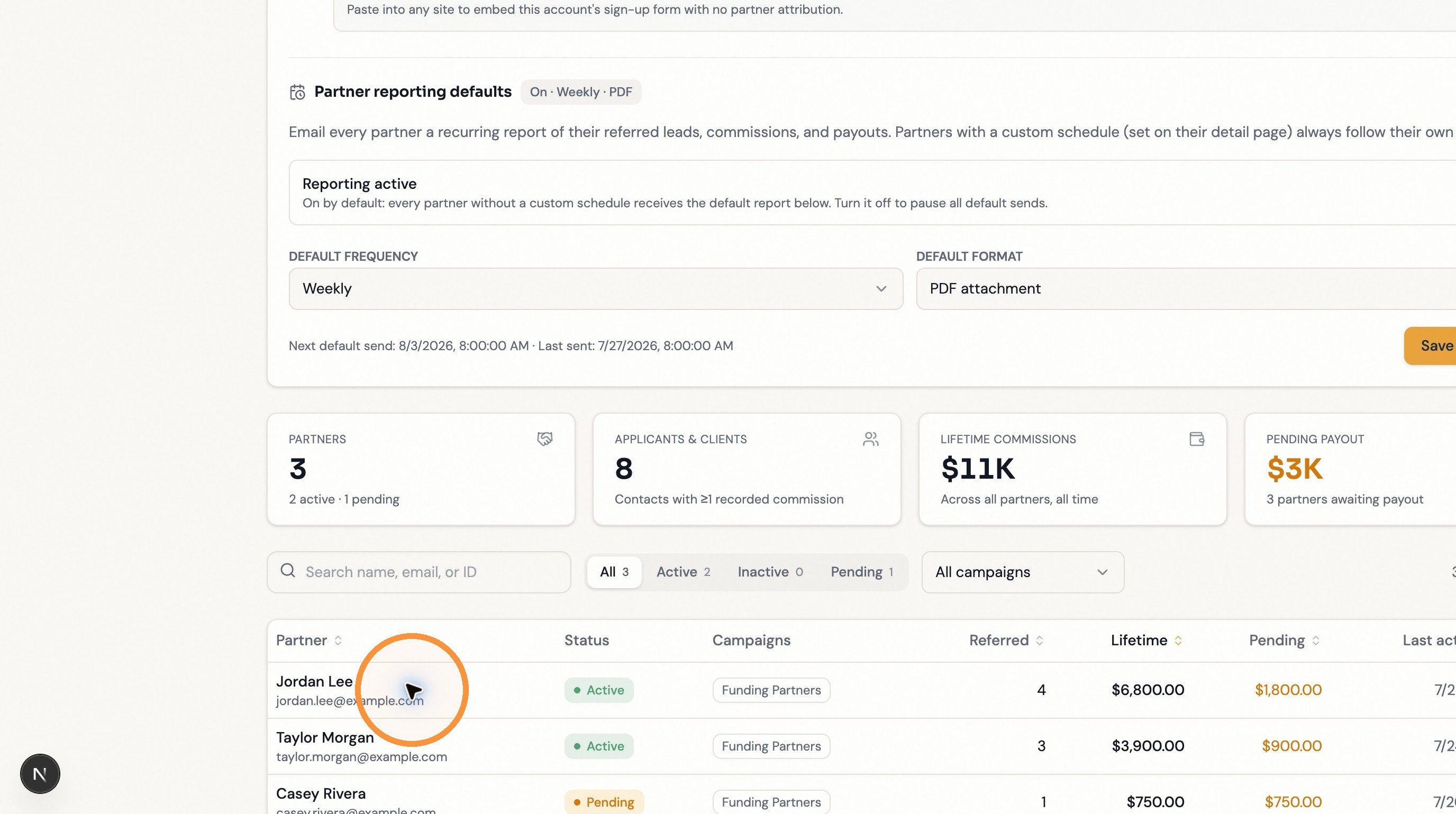
Task: Open the Next.js dev tools badge
Action: (x=40, y=773)
